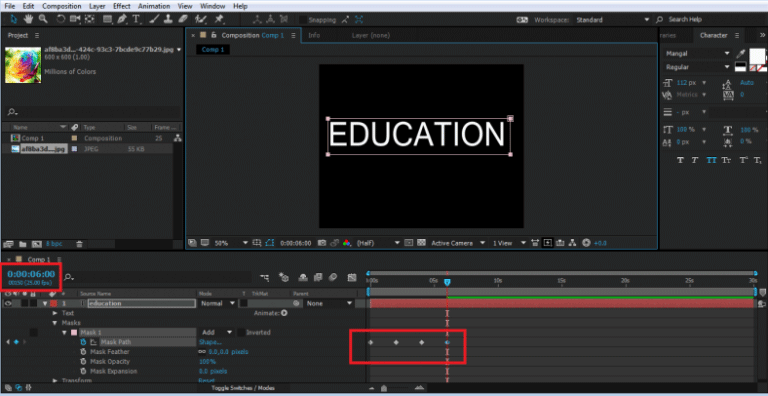Create new folder in Project panel
This screenshot has height=396, width=768.
(x=23, y=244)
